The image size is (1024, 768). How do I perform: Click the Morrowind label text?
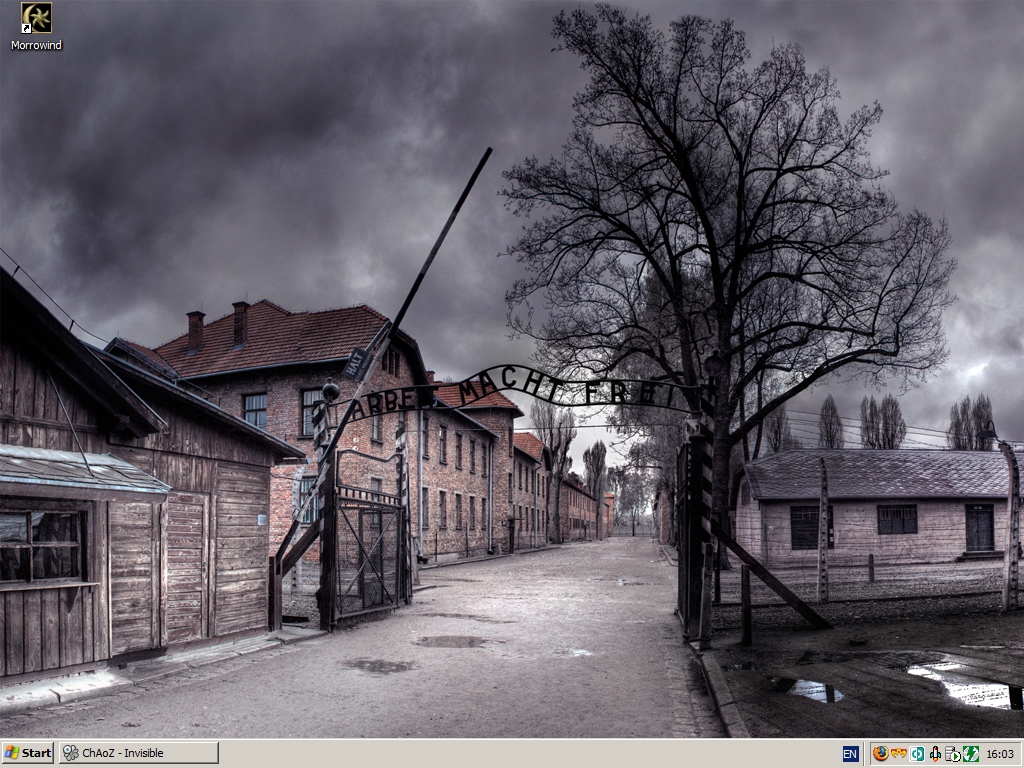36,45
